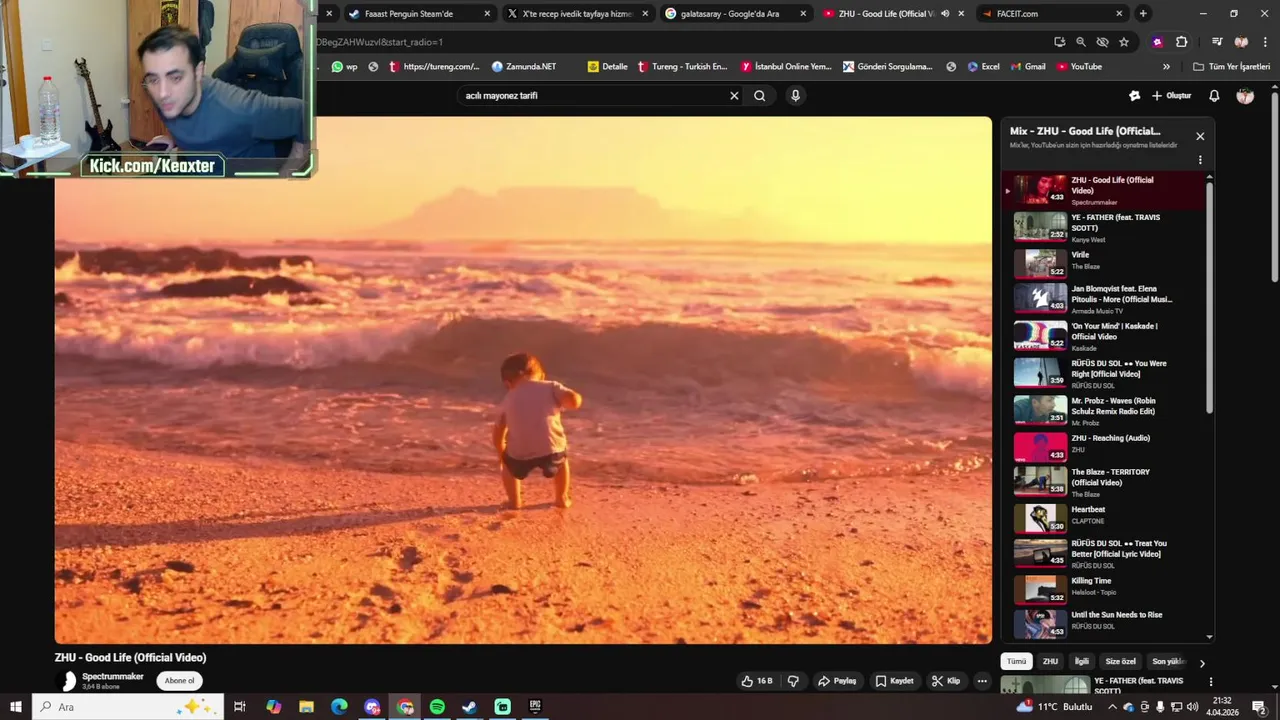Viewport: 1280px width, 720px height.
Task: Open the Tureng - Turkish En... bookmark
Action: click(682, 67)
